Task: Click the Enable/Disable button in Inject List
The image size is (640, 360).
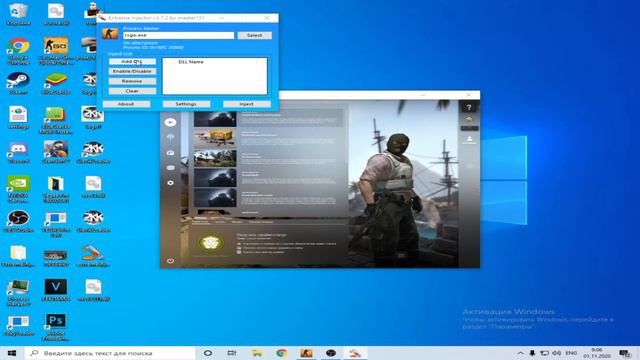Action: (x=132, y=71)
